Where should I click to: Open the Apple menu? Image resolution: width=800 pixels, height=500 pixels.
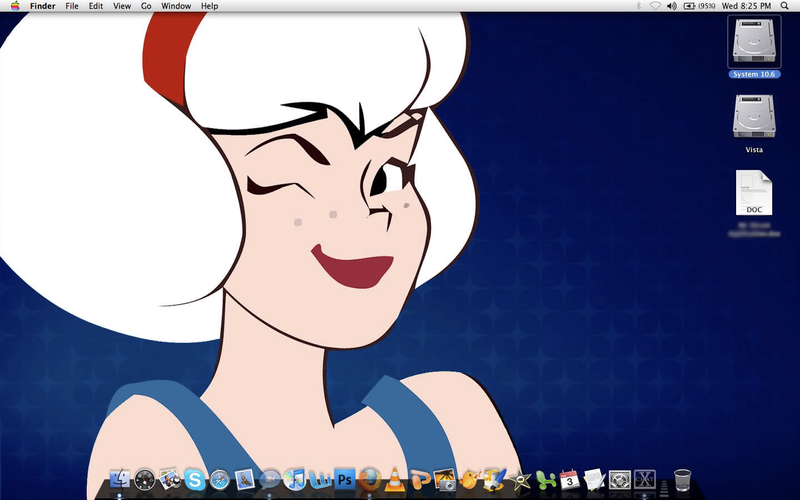click(15, 6)
